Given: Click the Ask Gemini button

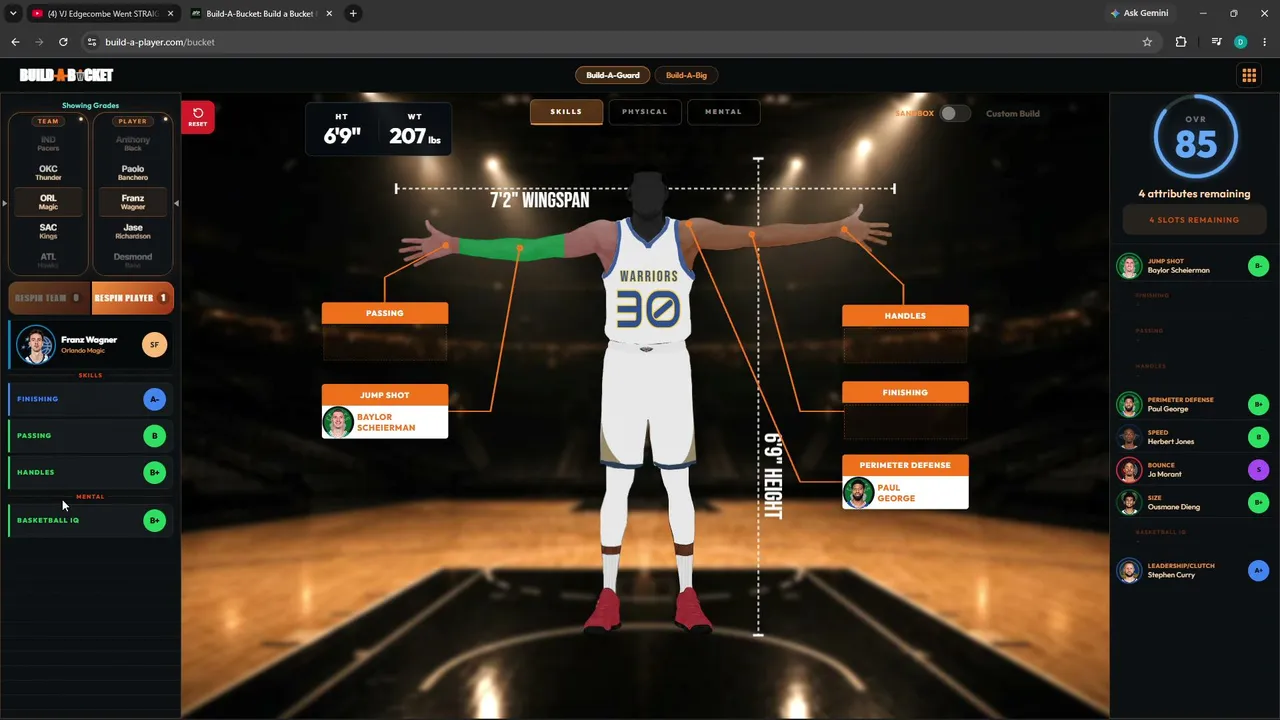Looking at the screenshot, I should pos(1139,13).
